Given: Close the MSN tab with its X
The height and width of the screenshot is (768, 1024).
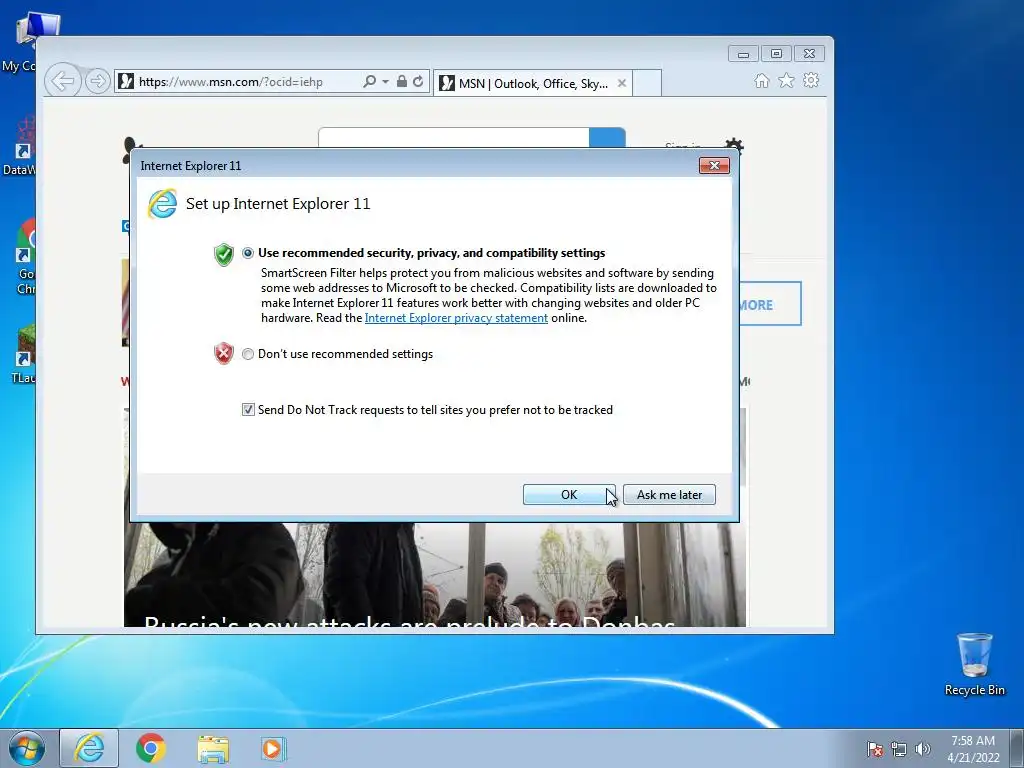Looking at the screenshot, I should click(x=622, y=83).
